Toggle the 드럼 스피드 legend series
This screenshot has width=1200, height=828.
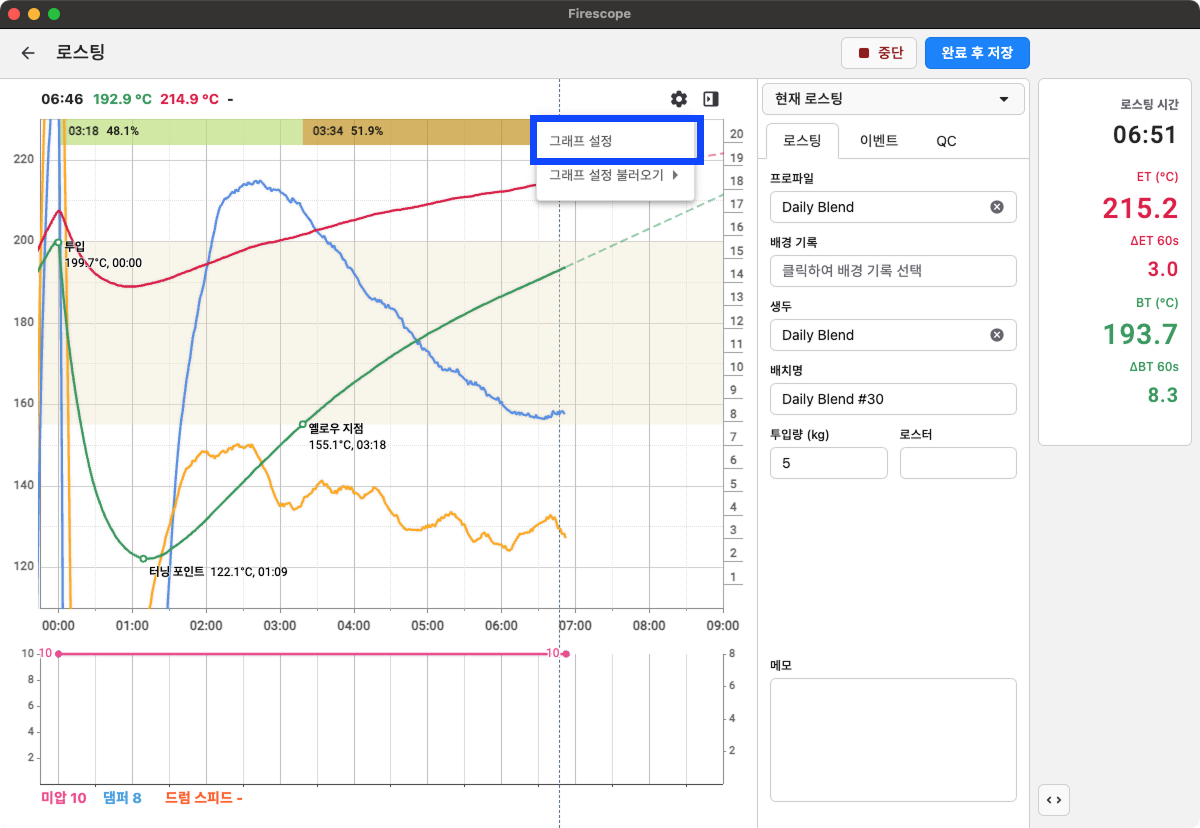[203, 798]
